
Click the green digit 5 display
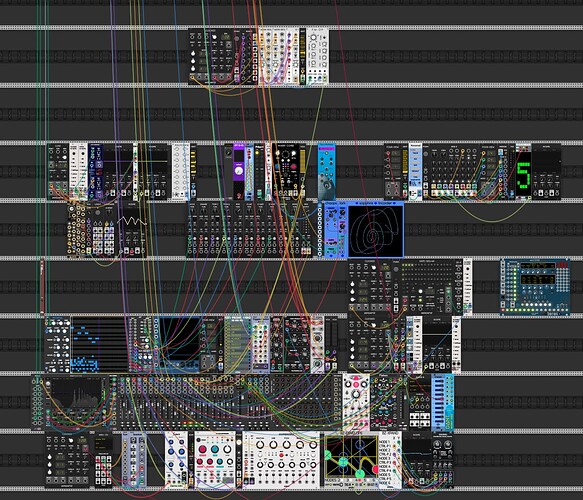tap(524, 174)
